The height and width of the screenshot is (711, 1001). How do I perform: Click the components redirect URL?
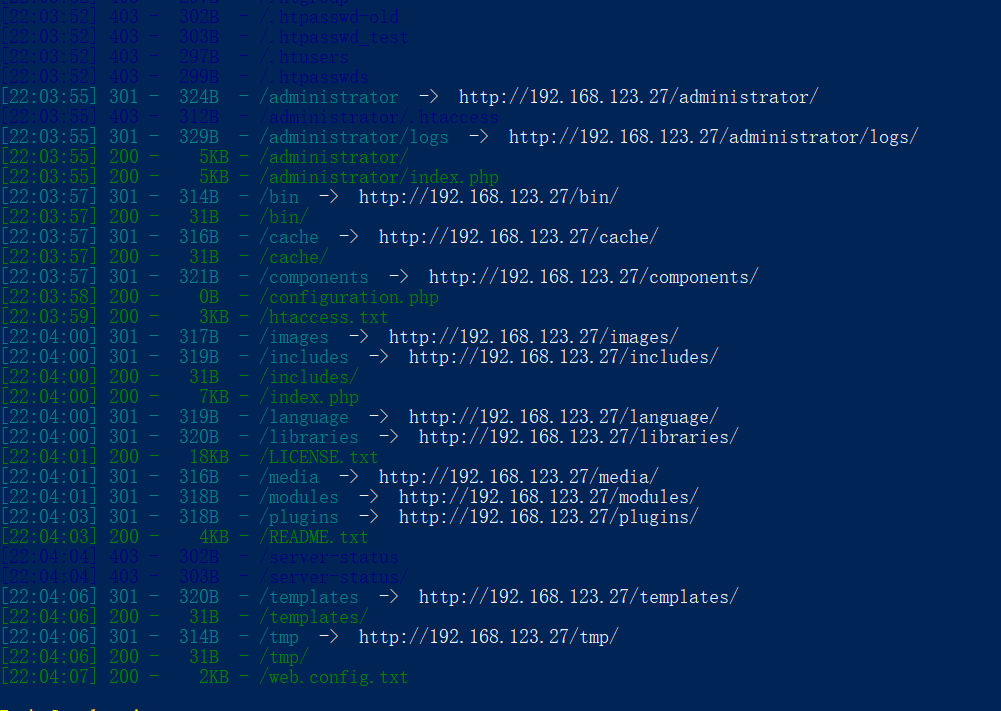[594, 278]
